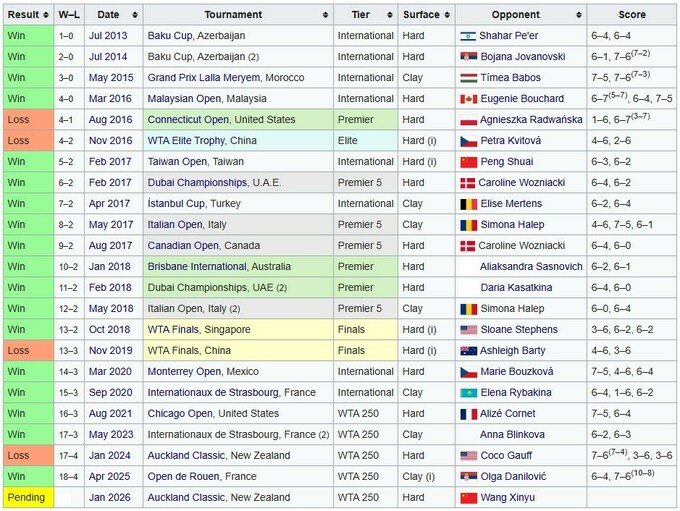Open the Connecticut Open tournament link
Image resolution: width=680 pixels, height=511 pixels.
[x=189, y=120]
